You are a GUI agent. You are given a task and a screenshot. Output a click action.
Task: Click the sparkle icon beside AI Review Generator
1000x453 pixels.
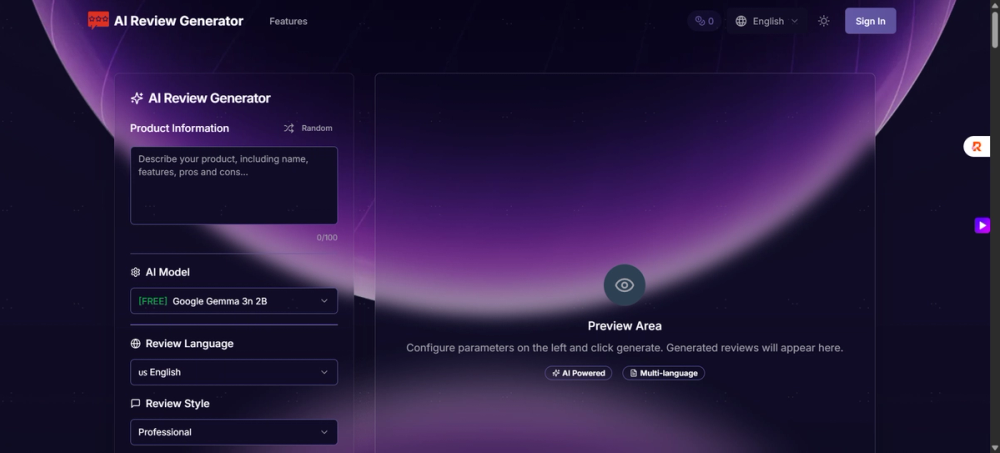click(136, 98)
